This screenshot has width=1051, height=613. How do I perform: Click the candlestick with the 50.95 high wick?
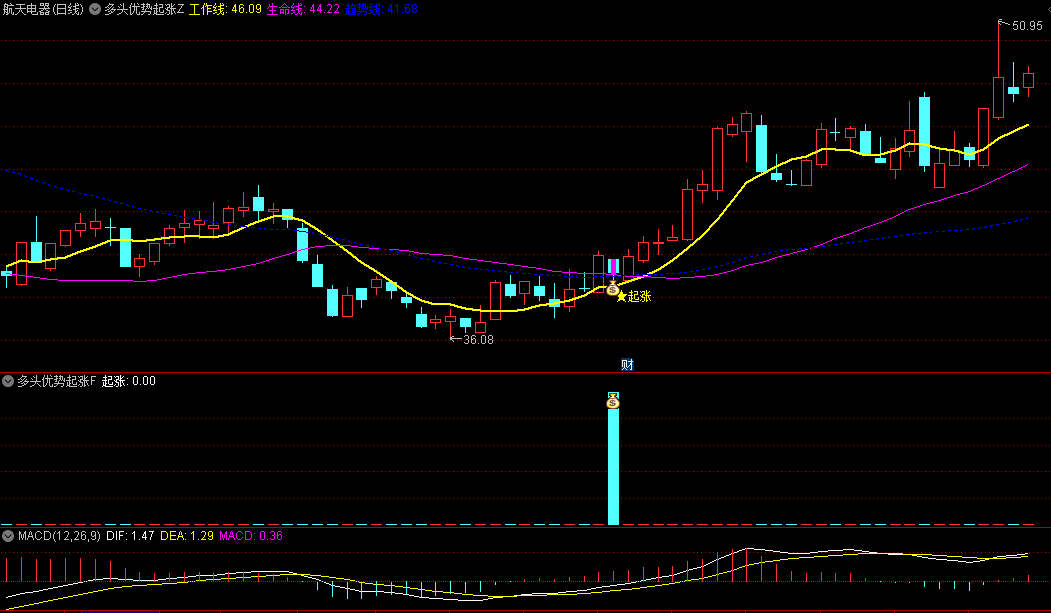tap(999, 97)
